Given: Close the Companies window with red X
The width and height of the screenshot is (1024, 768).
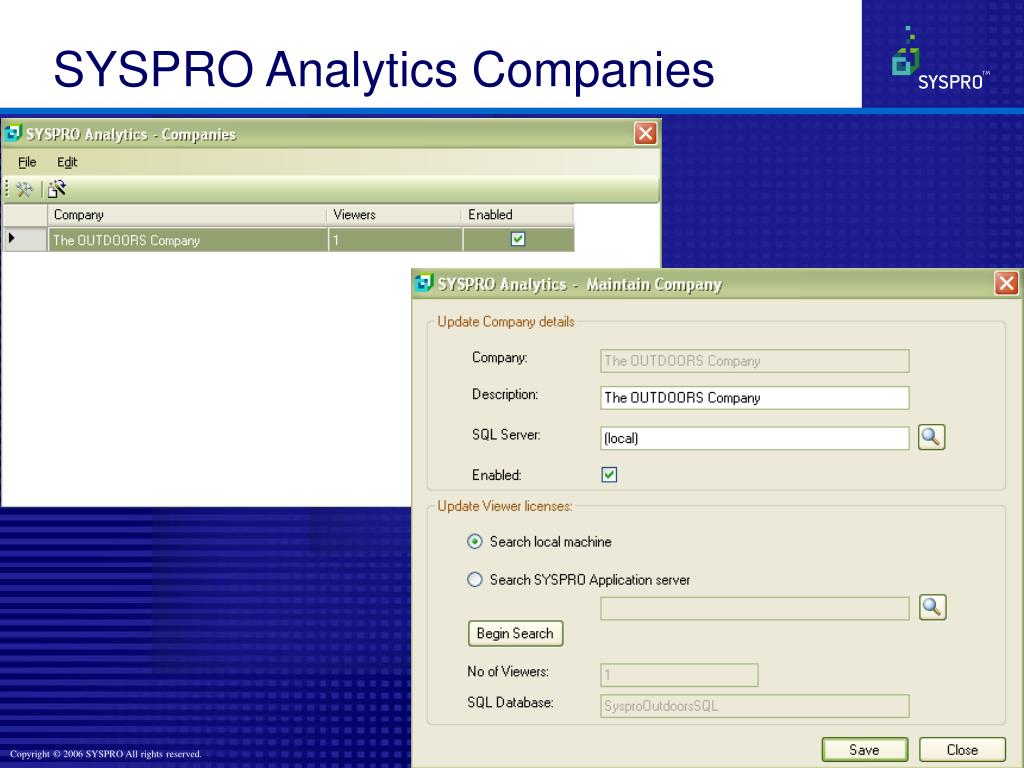Looking at the screenshot, I should [645, 133].
